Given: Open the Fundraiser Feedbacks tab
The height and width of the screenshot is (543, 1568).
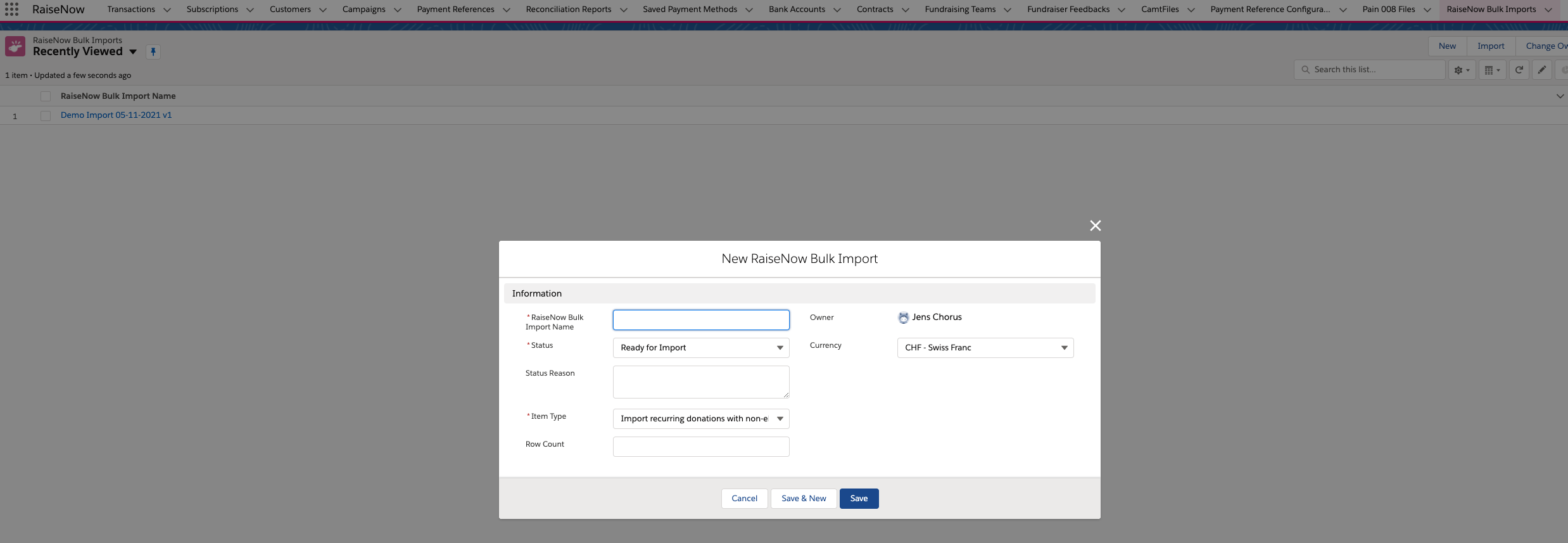Looking at the screenshot, I should tap(1068, 10).
